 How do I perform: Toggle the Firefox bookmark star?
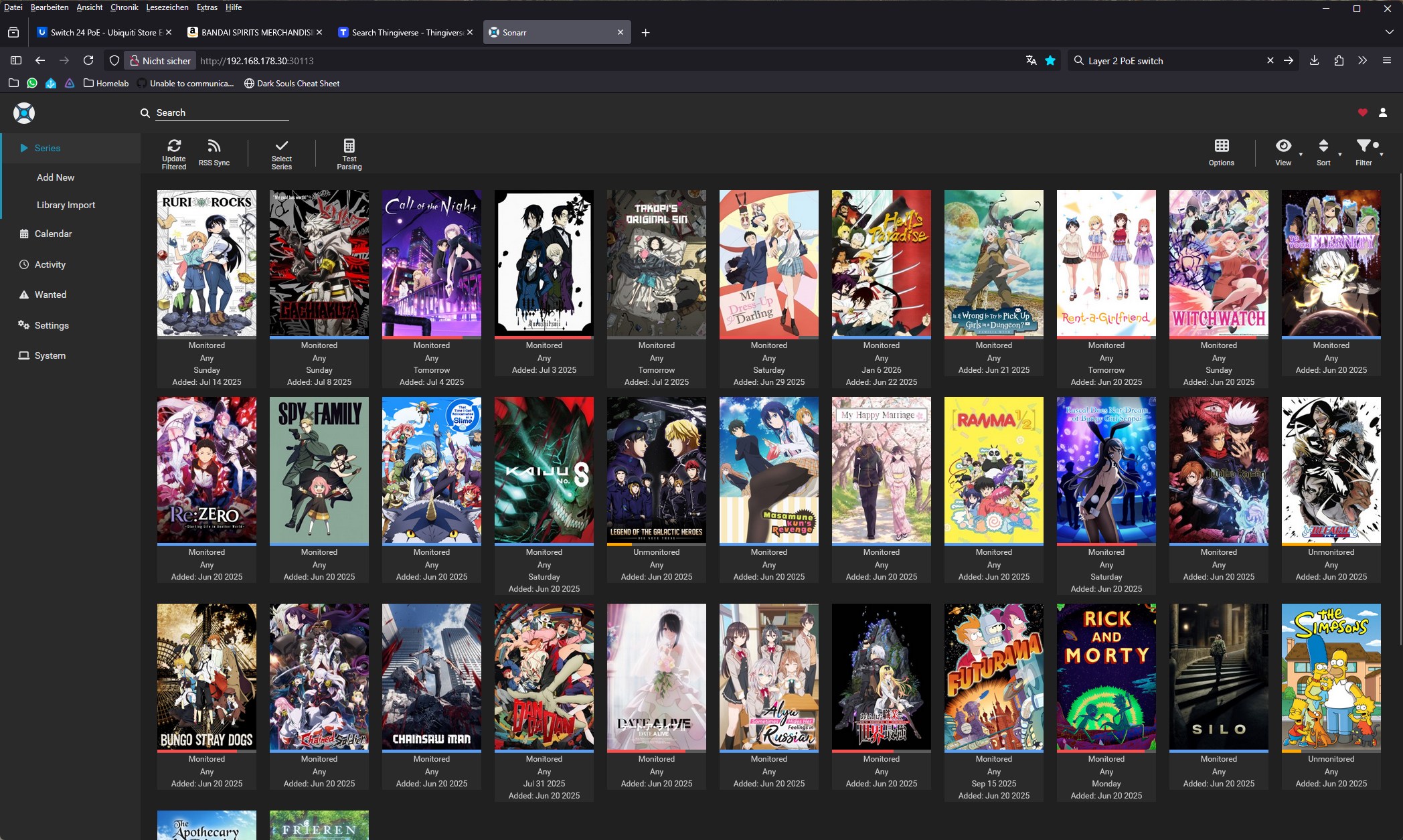coord(1050,60)
